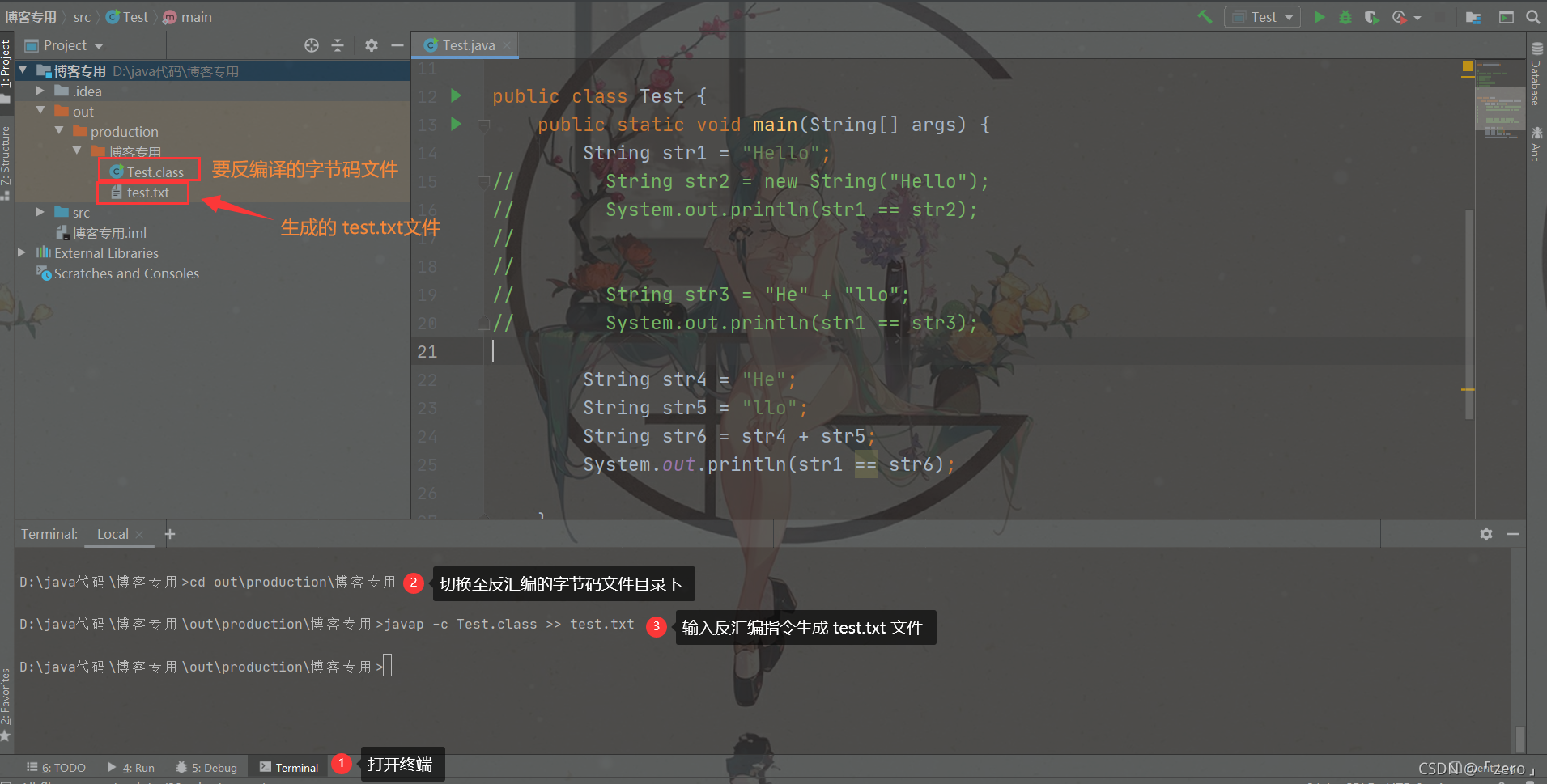This screenshot has height=784, width=1547.
Task: Open the profiler run icon
Action: pyautogui.click(x=1400, y=17)
